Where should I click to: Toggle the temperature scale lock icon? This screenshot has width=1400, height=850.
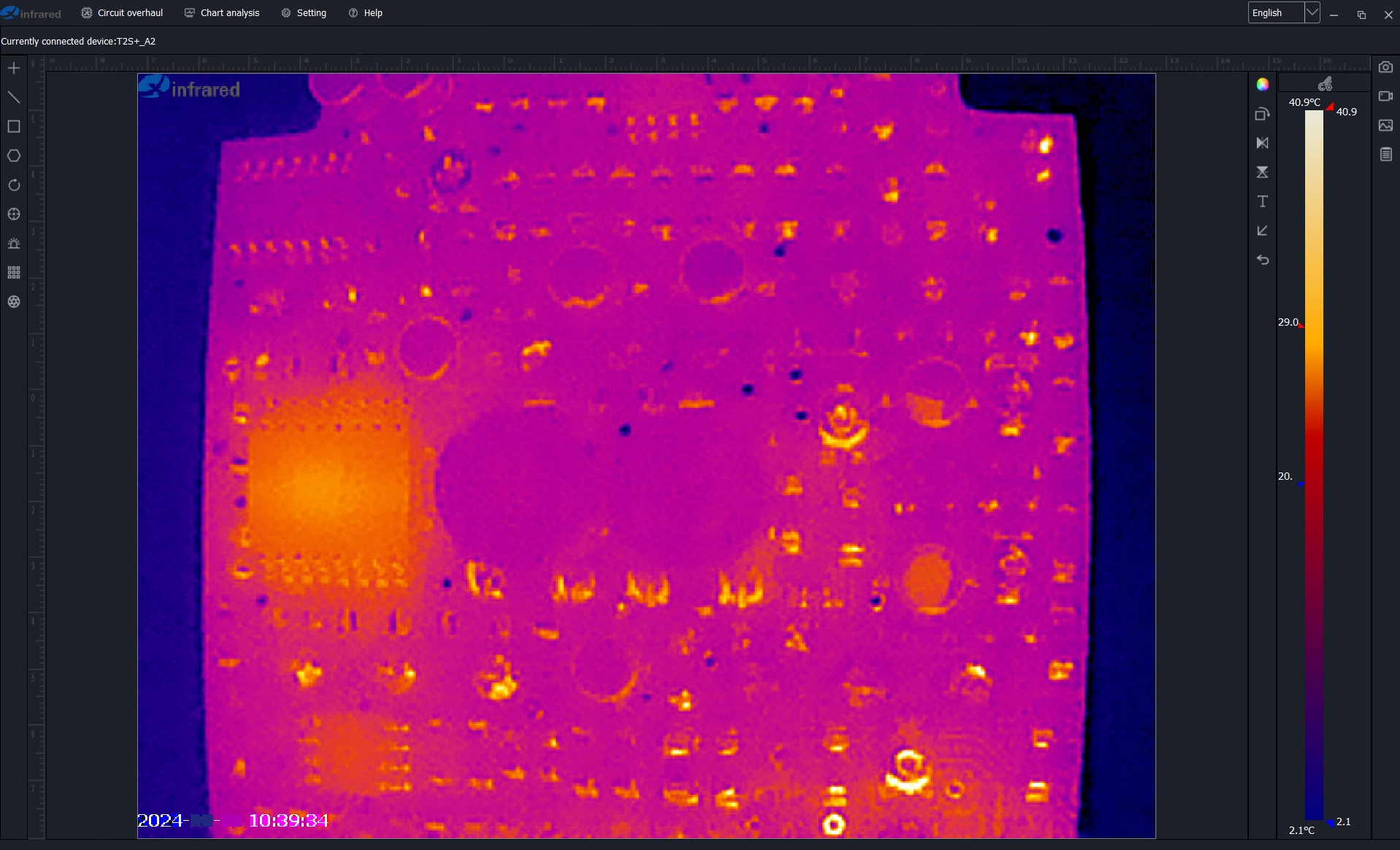click(x=1325, y=84)
